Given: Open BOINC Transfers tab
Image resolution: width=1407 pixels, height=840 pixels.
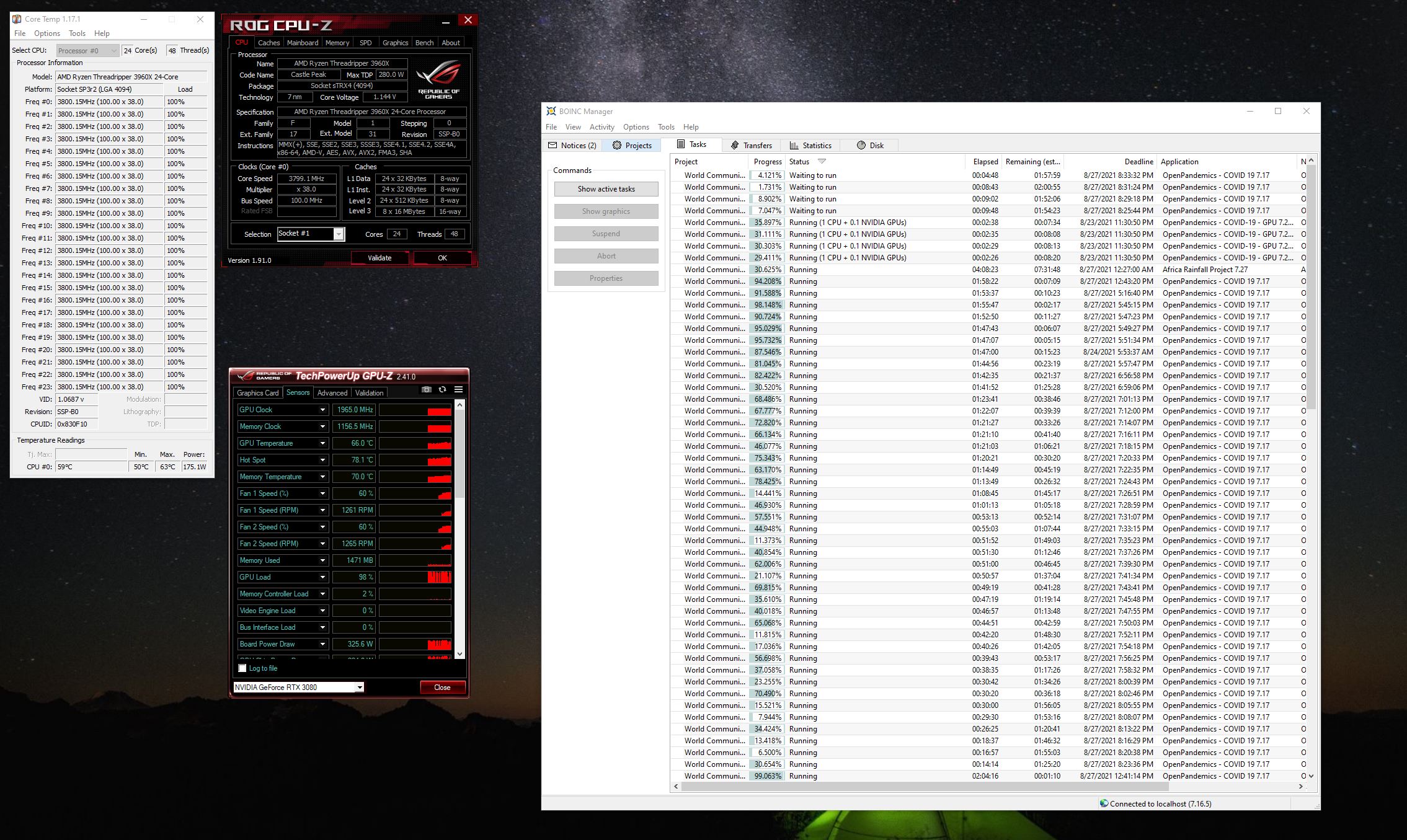Looking at the screenshot, I should tap(751, 145).
